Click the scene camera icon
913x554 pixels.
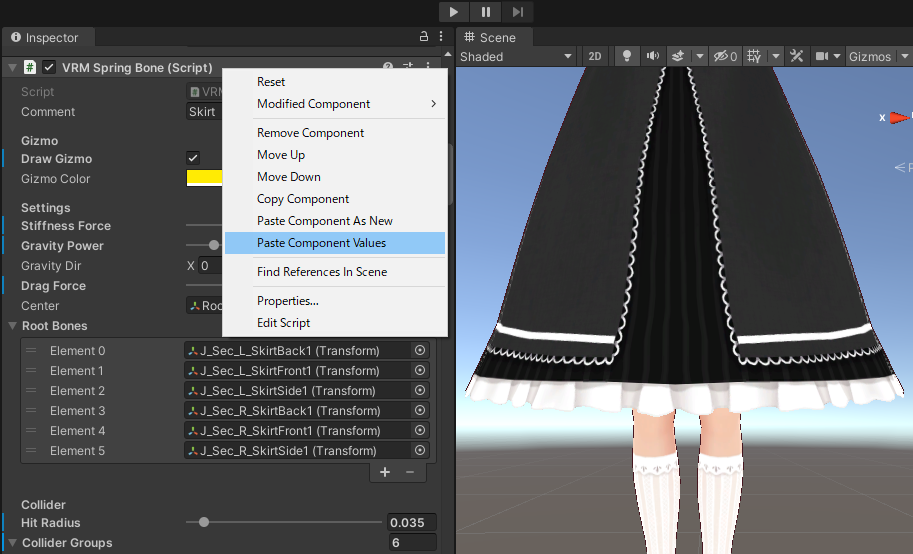coord(822,57)
